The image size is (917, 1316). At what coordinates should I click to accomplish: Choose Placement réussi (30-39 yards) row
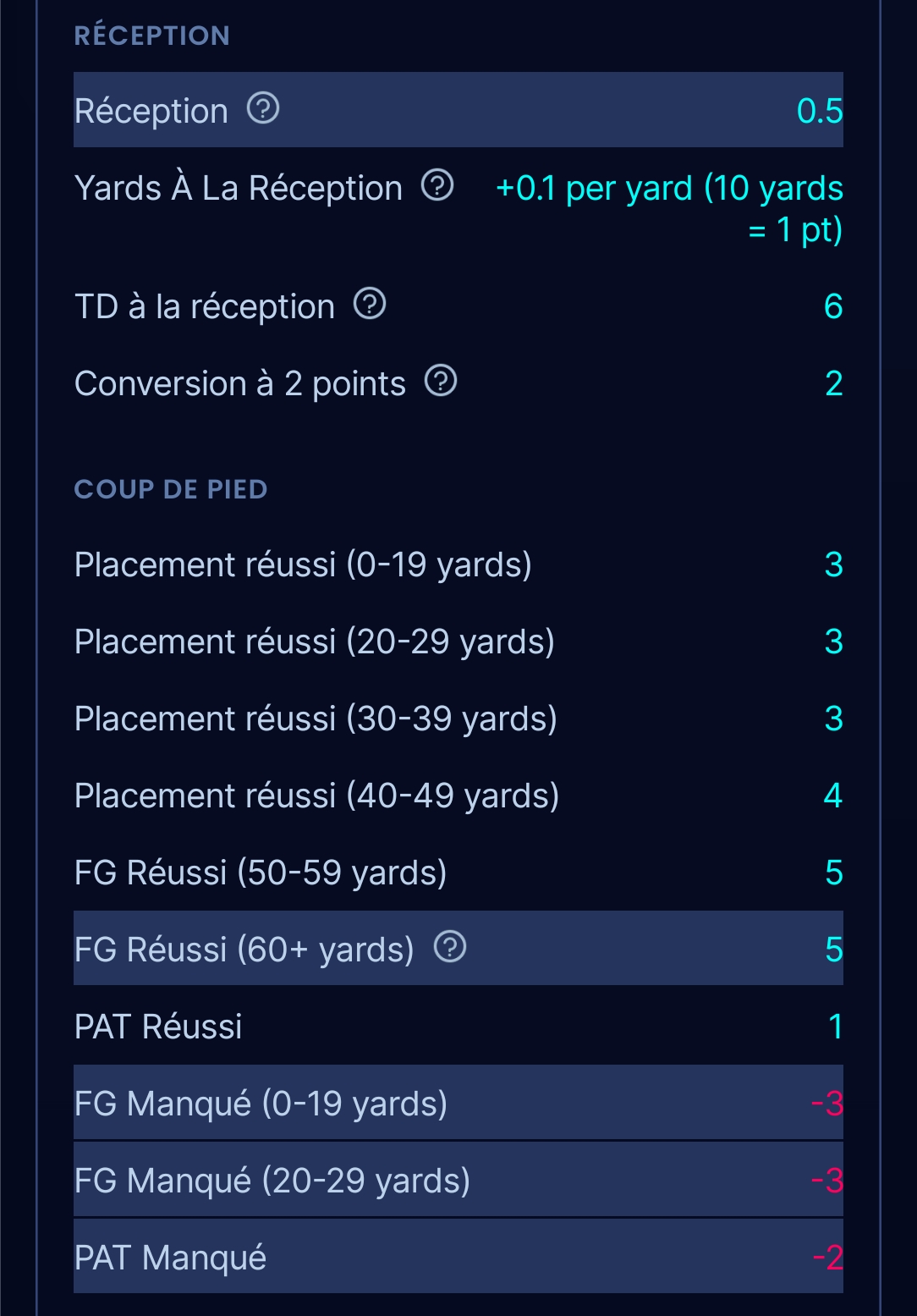point(316,719)
